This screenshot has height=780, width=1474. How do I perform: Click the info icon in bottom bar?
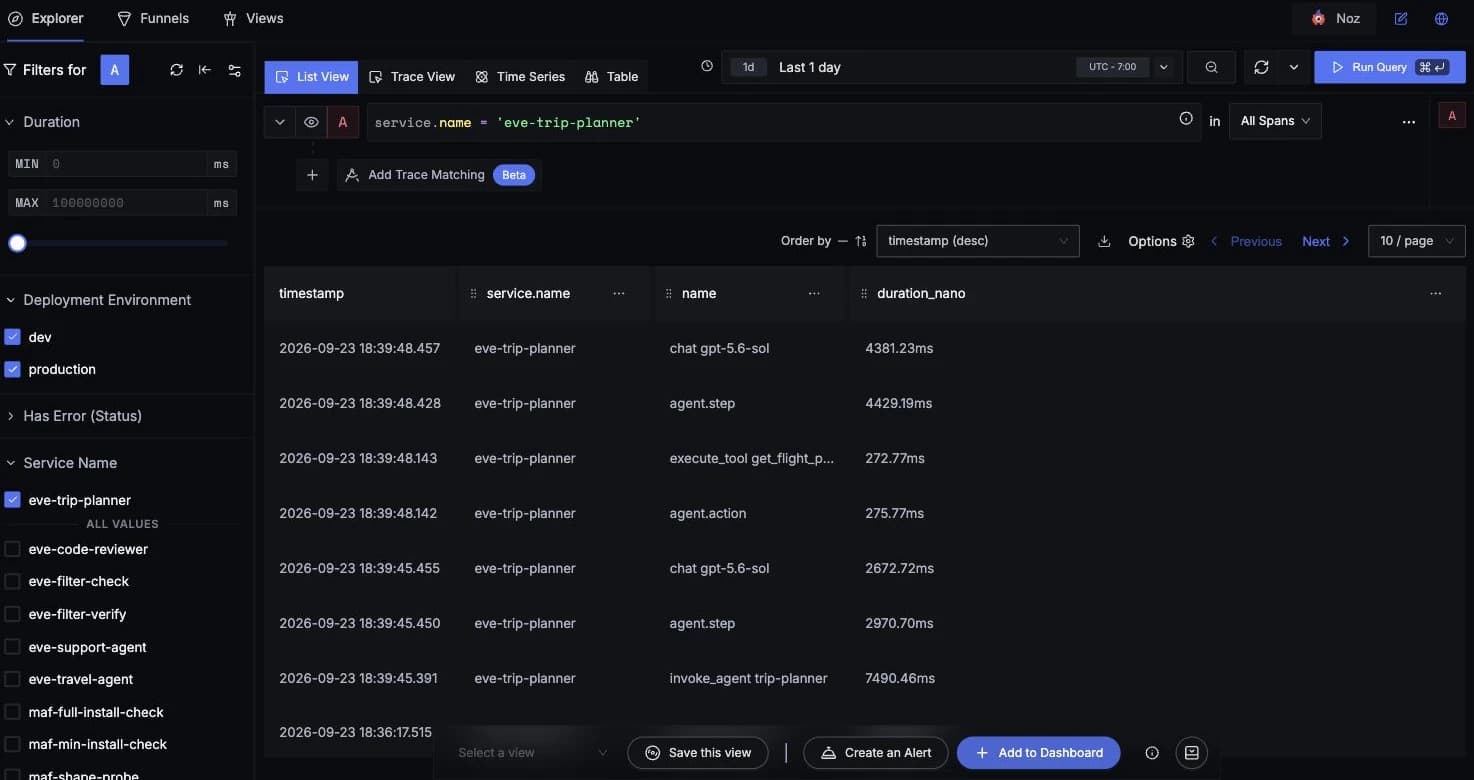pyautogui.click(x=1152, y=753)
